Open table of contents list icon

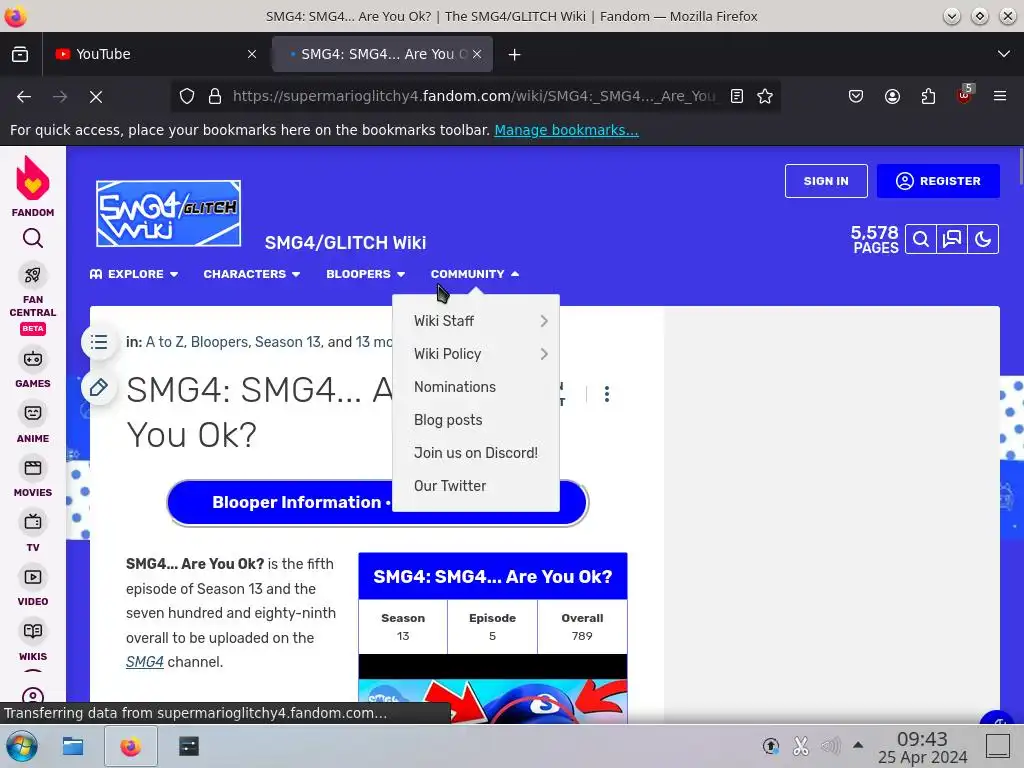coord(99,342)
